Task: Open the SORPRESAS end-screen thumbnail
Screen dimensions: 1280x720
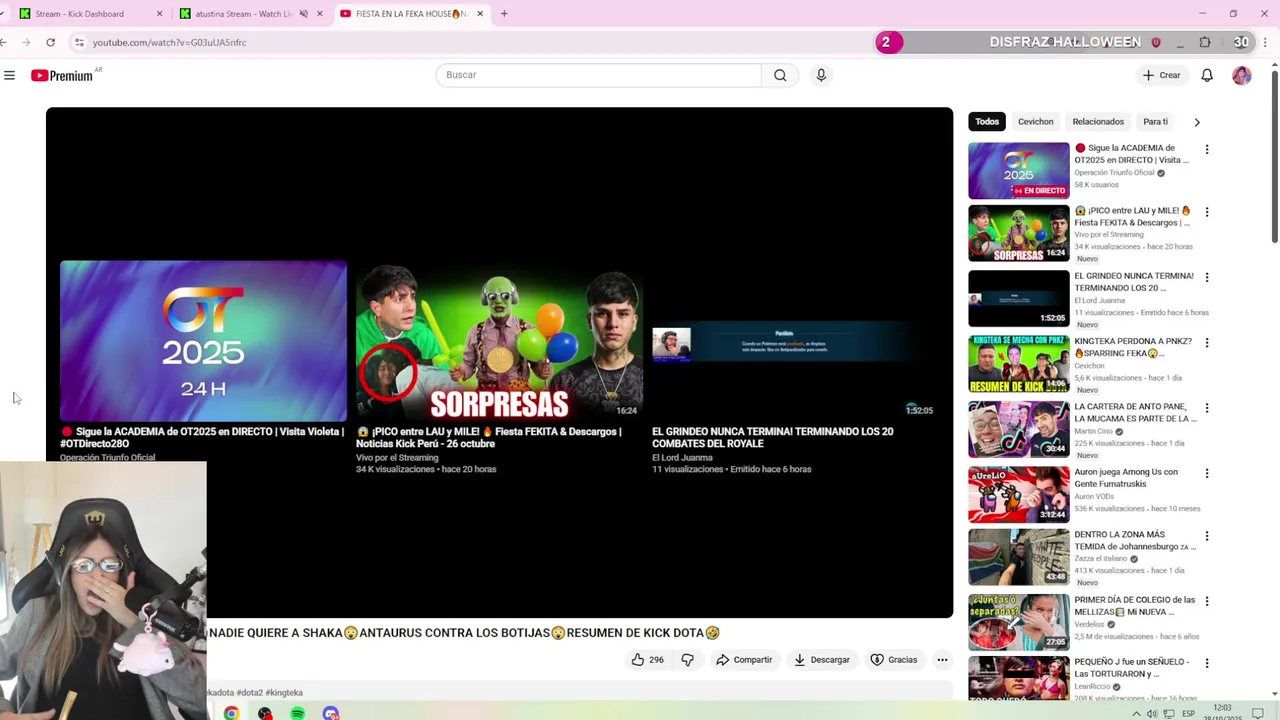Action: [499, 341]
